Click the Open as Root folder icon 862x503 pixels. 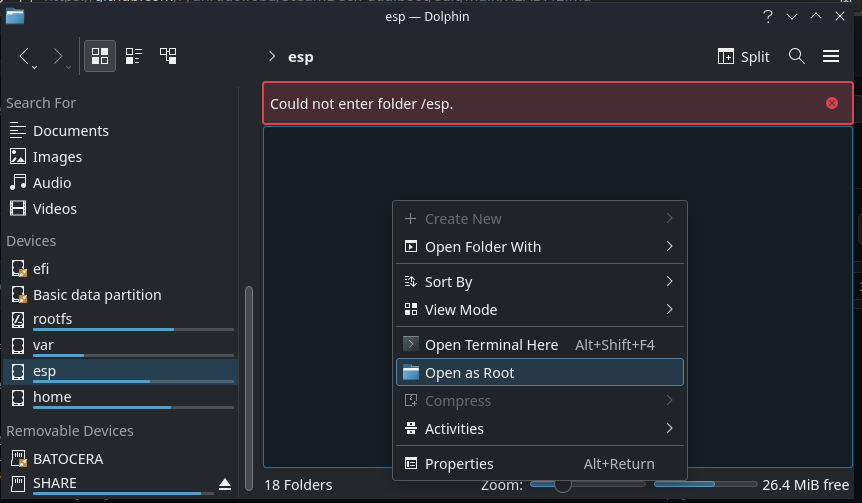(411, 373)
